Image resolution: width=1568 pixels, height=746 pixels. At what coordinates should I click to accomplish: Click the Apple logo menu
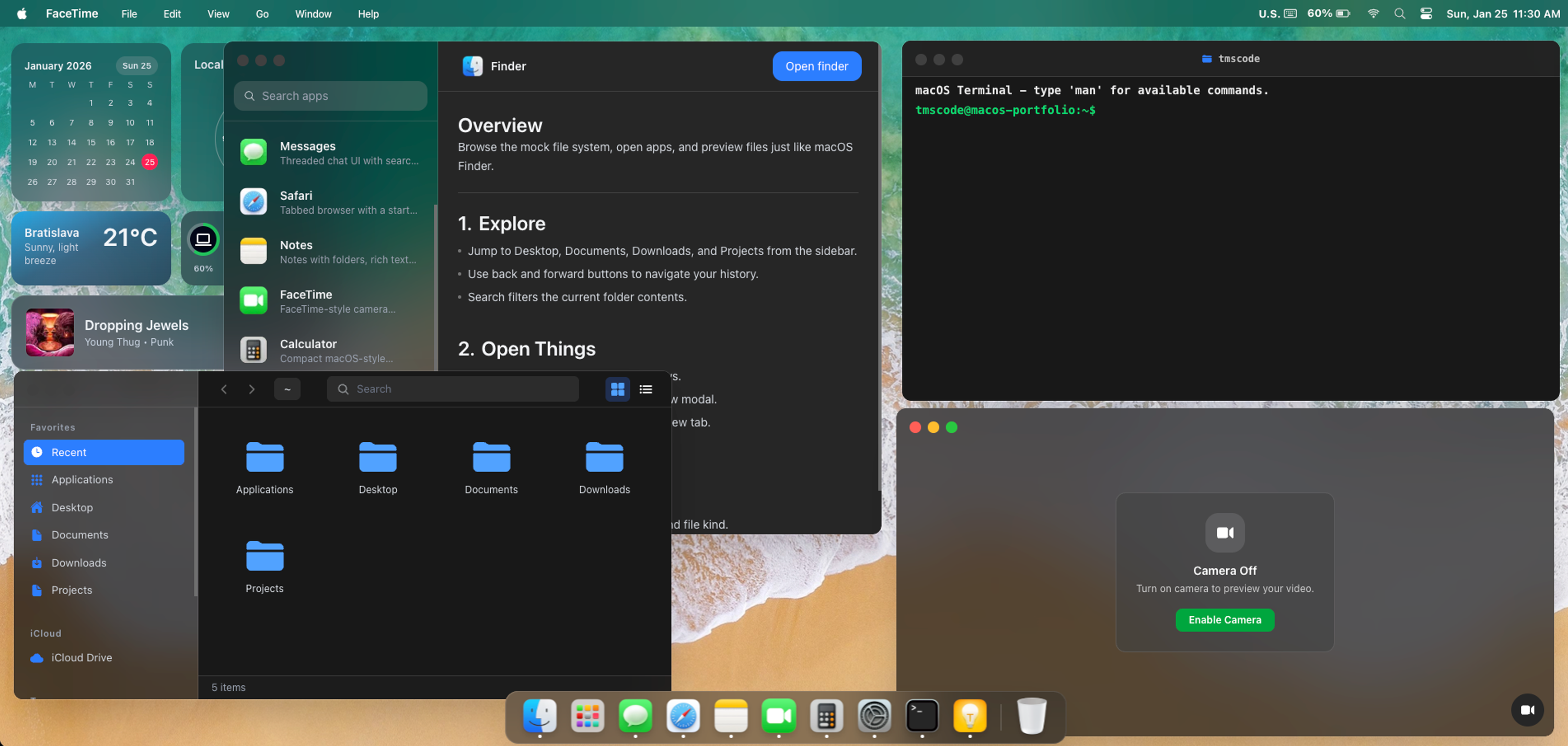(x=22, y=14)
